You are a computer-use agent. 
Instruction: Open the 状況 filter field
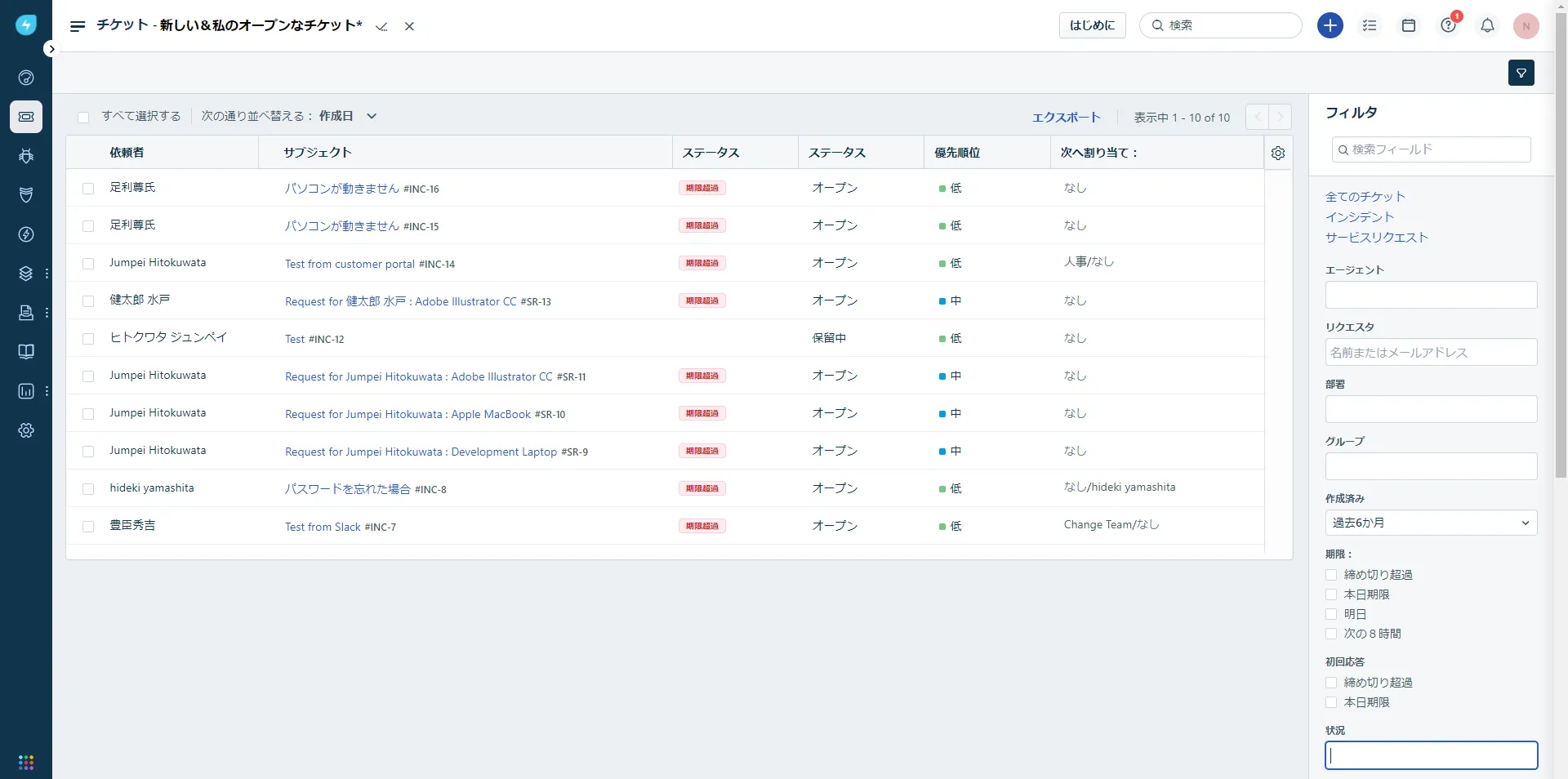coord(1431,755)
